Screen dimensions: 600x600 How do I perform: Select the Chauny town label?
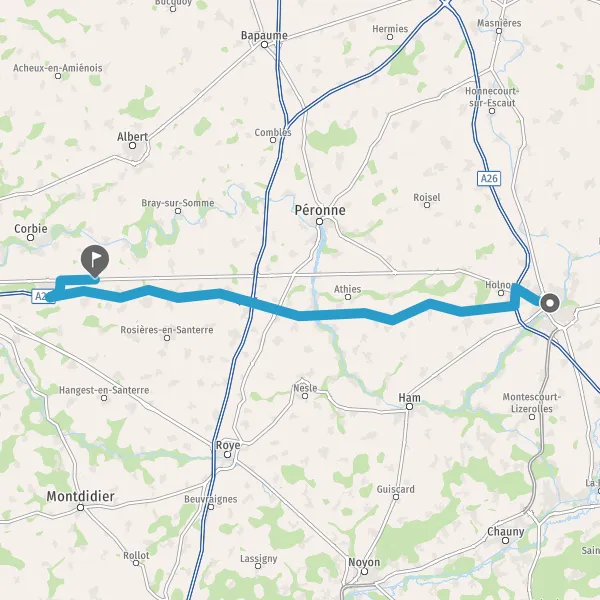(x=505, y=532)
